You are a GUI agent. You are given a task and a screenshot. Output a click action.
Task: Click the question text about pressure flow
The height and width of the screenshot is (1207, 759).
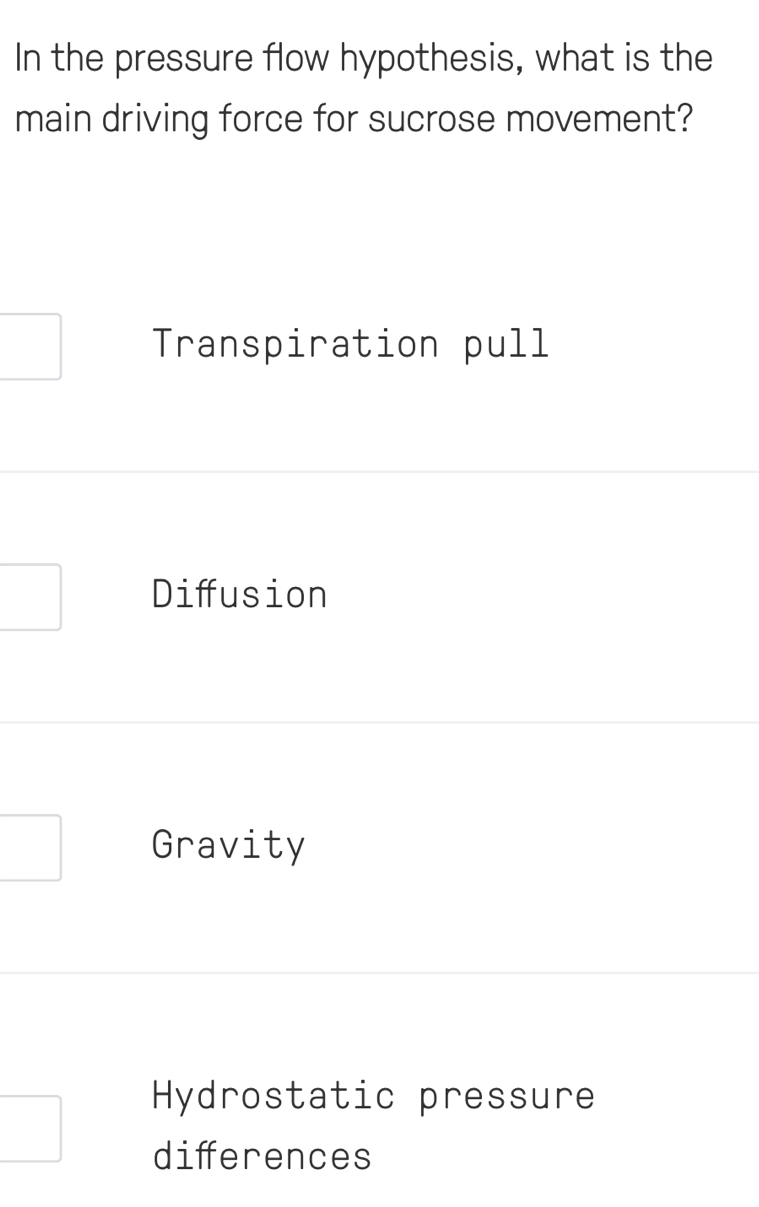coord(363,87)
